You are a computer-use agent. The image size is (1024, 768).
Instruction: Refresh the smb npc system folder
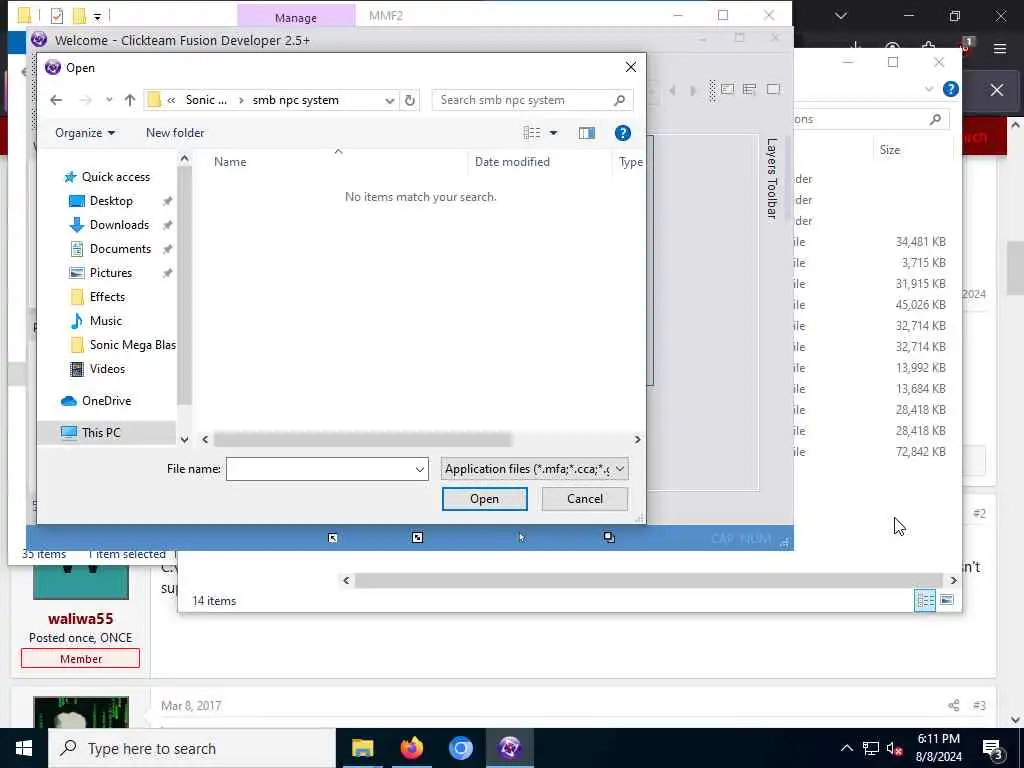(x=409, y=100)
